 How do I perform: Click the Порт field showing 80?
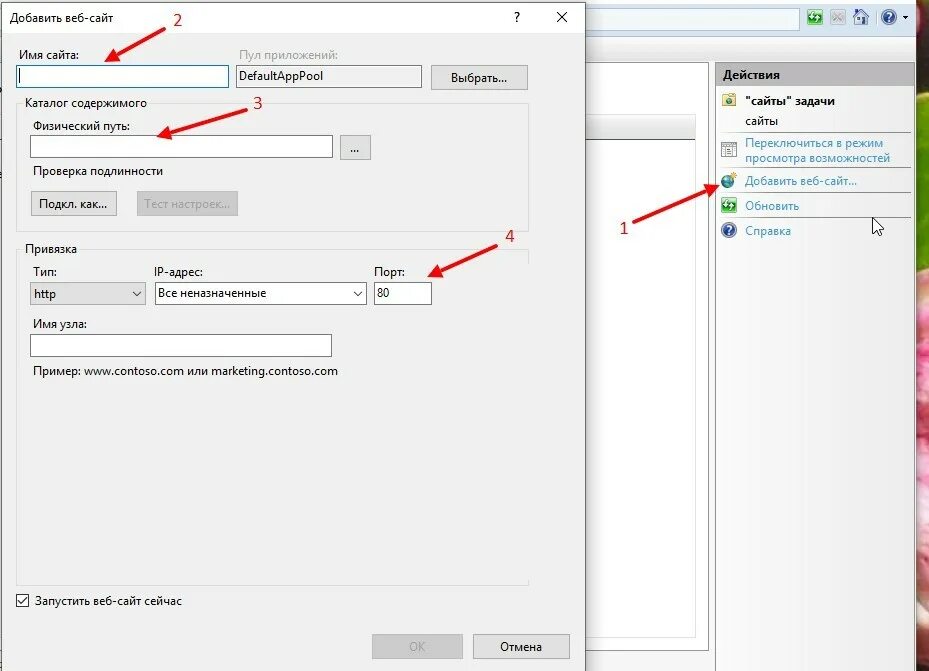tap(402, 292)
